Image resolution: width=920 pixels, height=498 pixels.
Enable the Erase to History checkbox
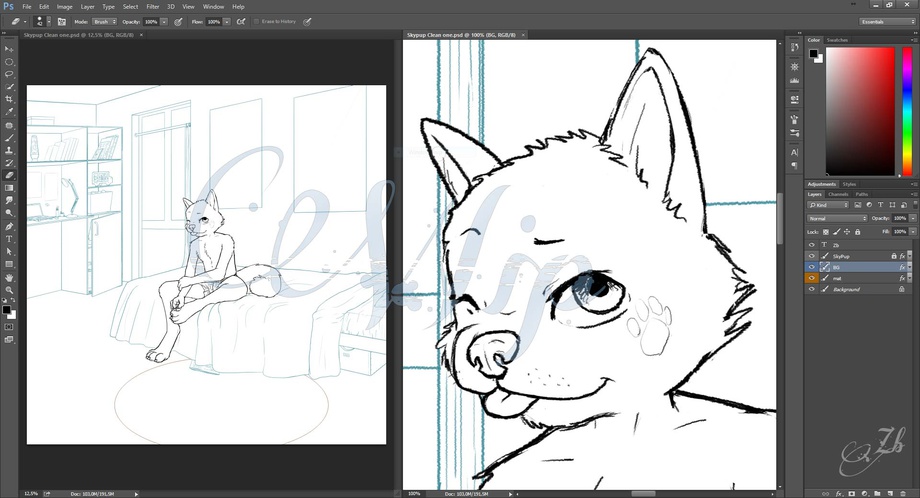256,21
